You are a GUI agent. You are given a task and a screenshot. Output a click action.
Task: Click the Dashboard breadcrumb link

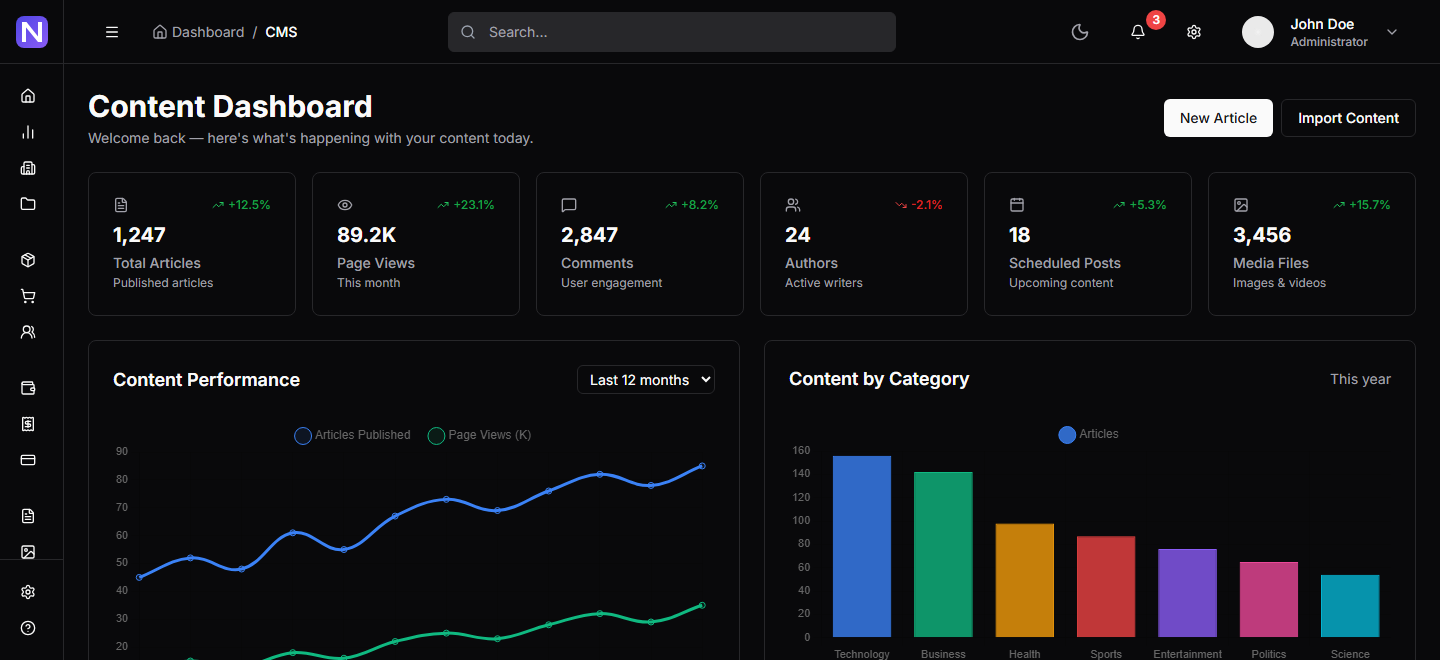pyautogui.click(x=198, y=32)
